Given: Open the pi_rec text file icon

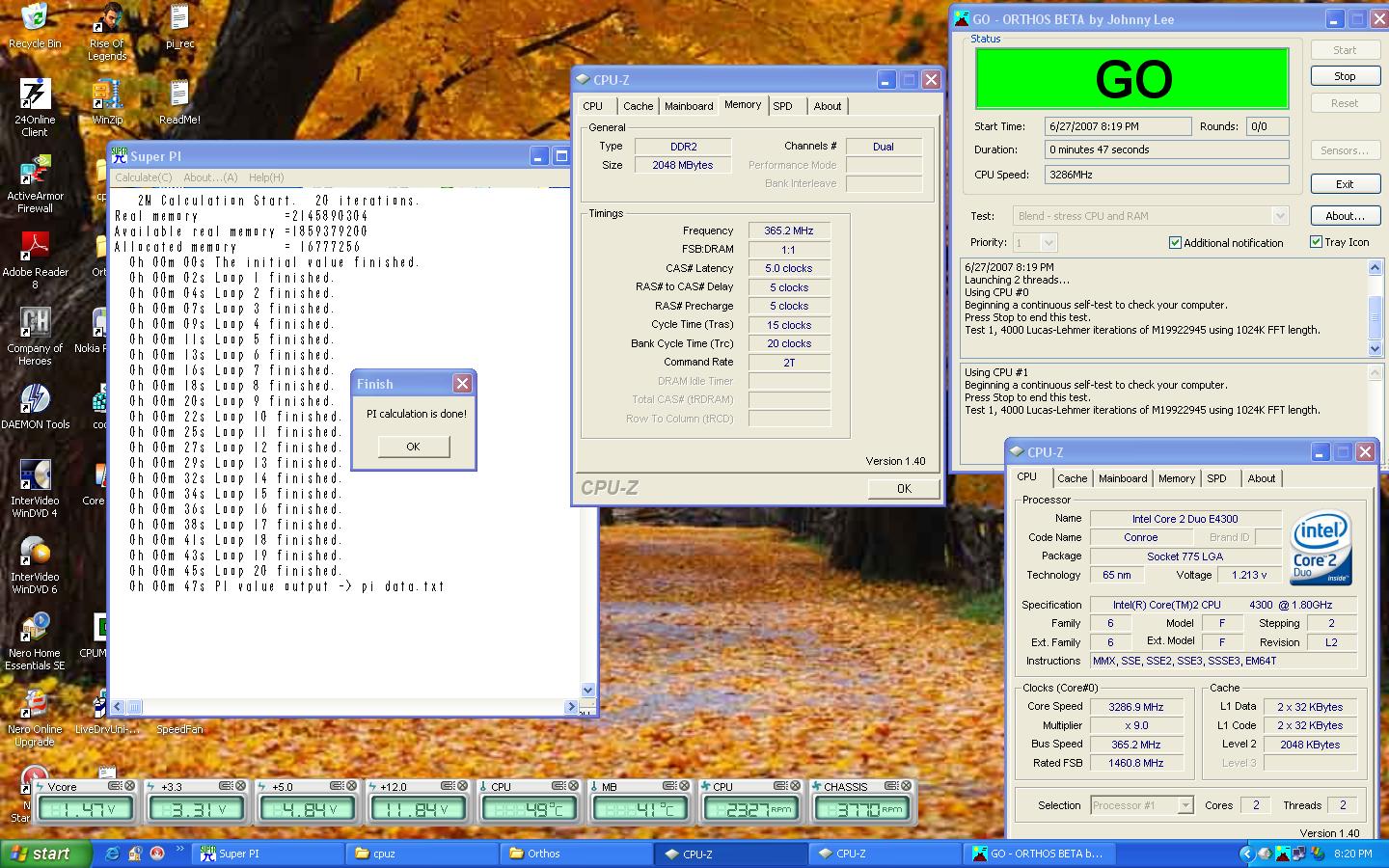Looking at the screenshot, I should [x=179, y=26].
